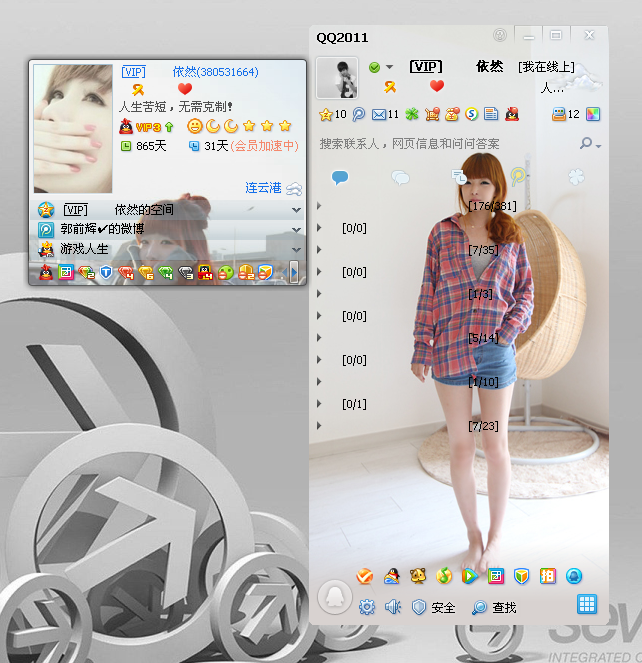Click the help question mark in QQ2011 title bar
Screen dimensions: 642x663
click(500, 35)
